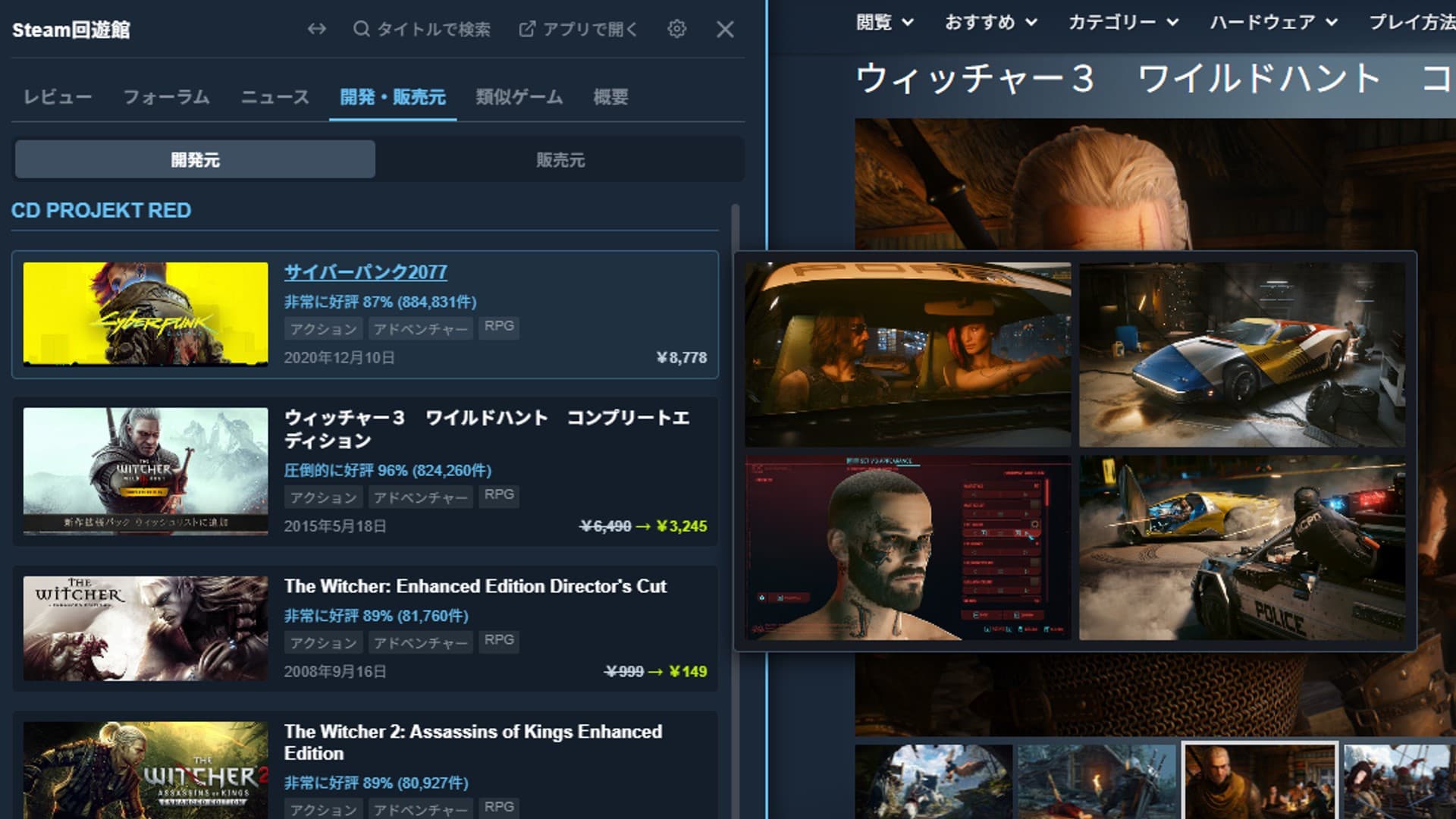Expand the カテゴリー dropdown menu
This screenshot has height=819, width=1456.
coord(1123,23)
